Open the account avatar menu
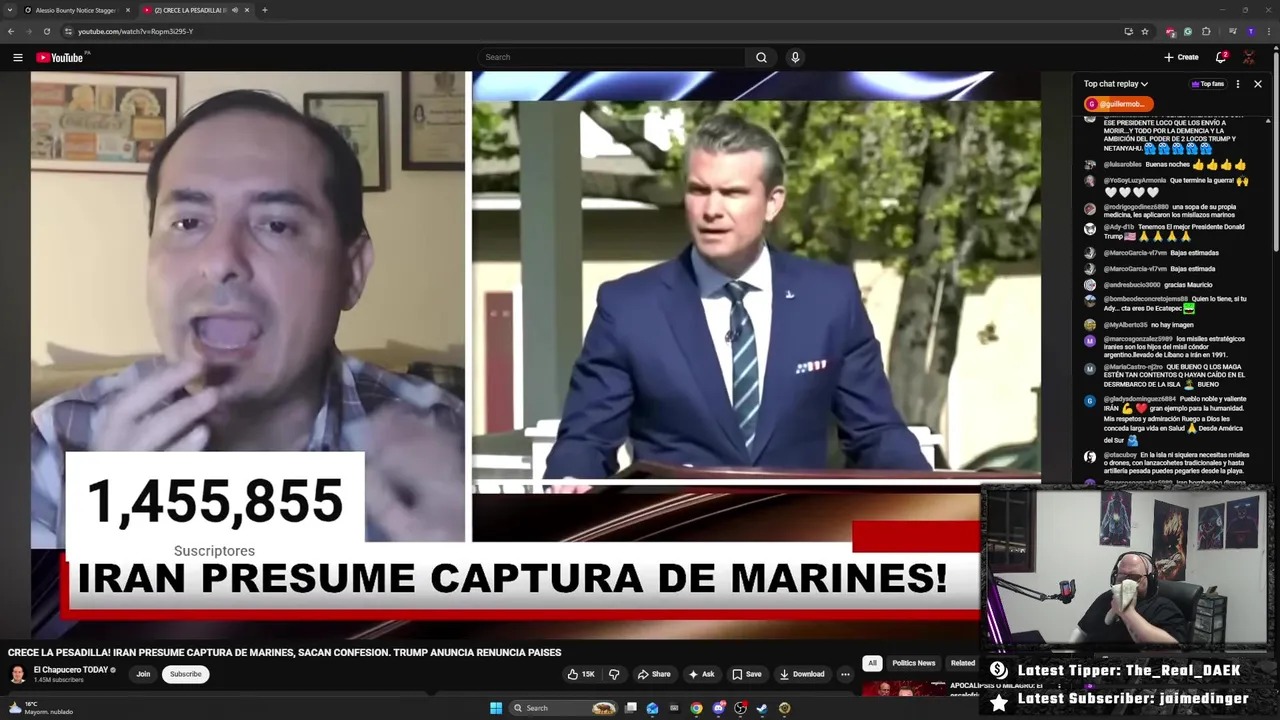The width and height of the screenshot is (1280, 720). pos(1249,57)
